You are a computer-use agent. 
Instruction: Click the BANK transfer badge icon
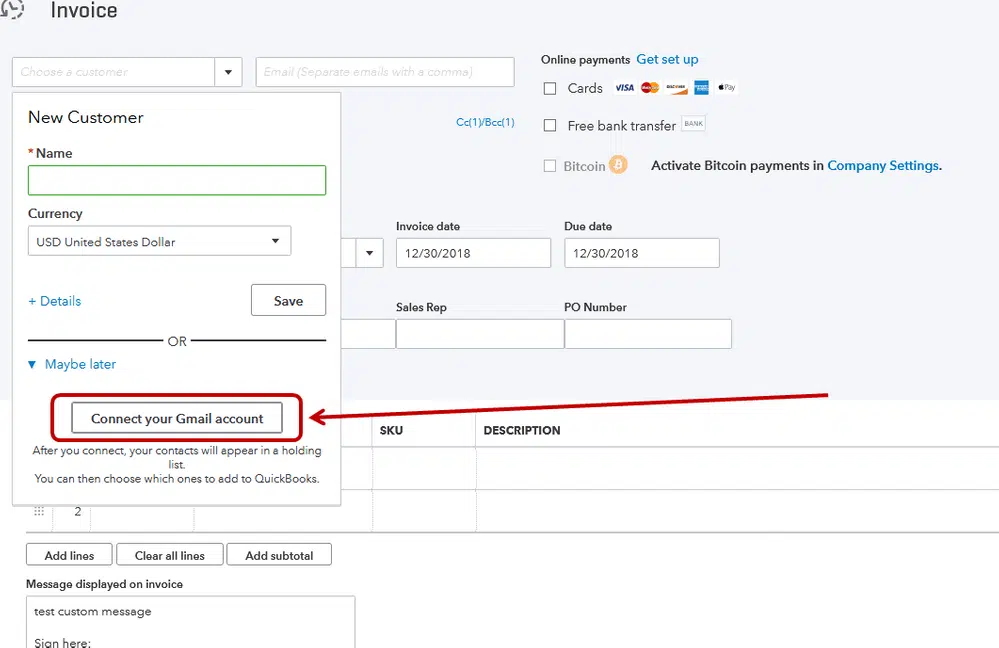[x=693, y=124]
